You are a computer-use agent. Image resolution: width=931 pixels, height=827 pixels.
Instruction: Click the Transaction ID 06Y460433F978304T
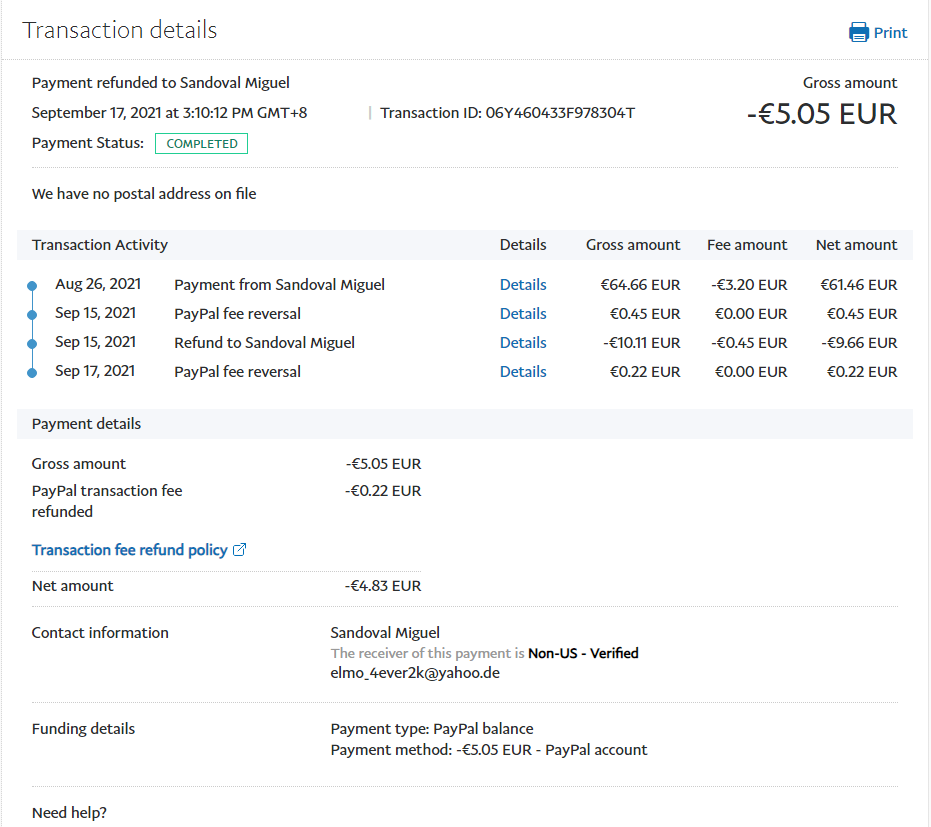click(560, 113)
